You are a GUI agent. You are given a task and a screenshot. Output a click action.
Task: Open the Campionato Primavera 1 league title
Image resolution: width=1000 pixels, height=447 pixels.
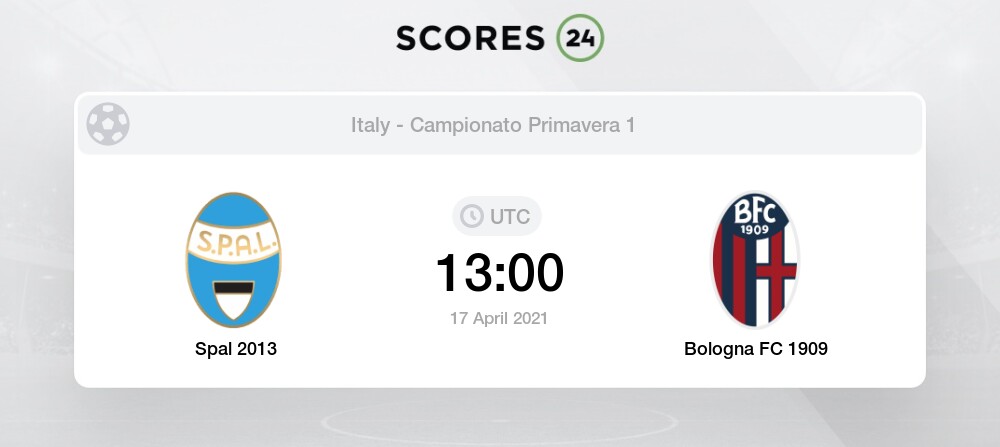click(x=523, y=126)
